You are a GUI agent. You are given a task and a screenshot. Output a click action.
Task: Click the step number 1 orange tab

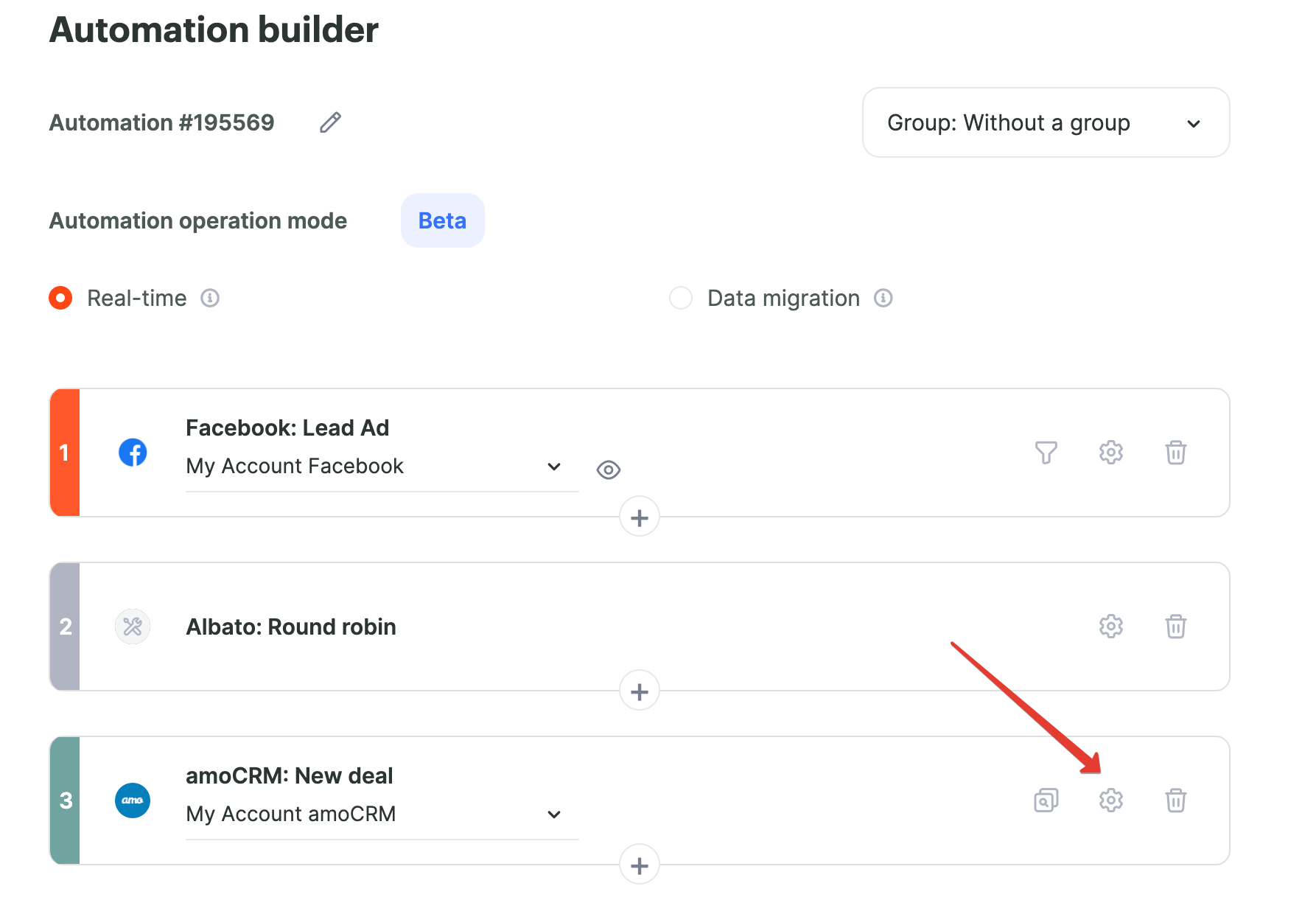click(65, 453)
